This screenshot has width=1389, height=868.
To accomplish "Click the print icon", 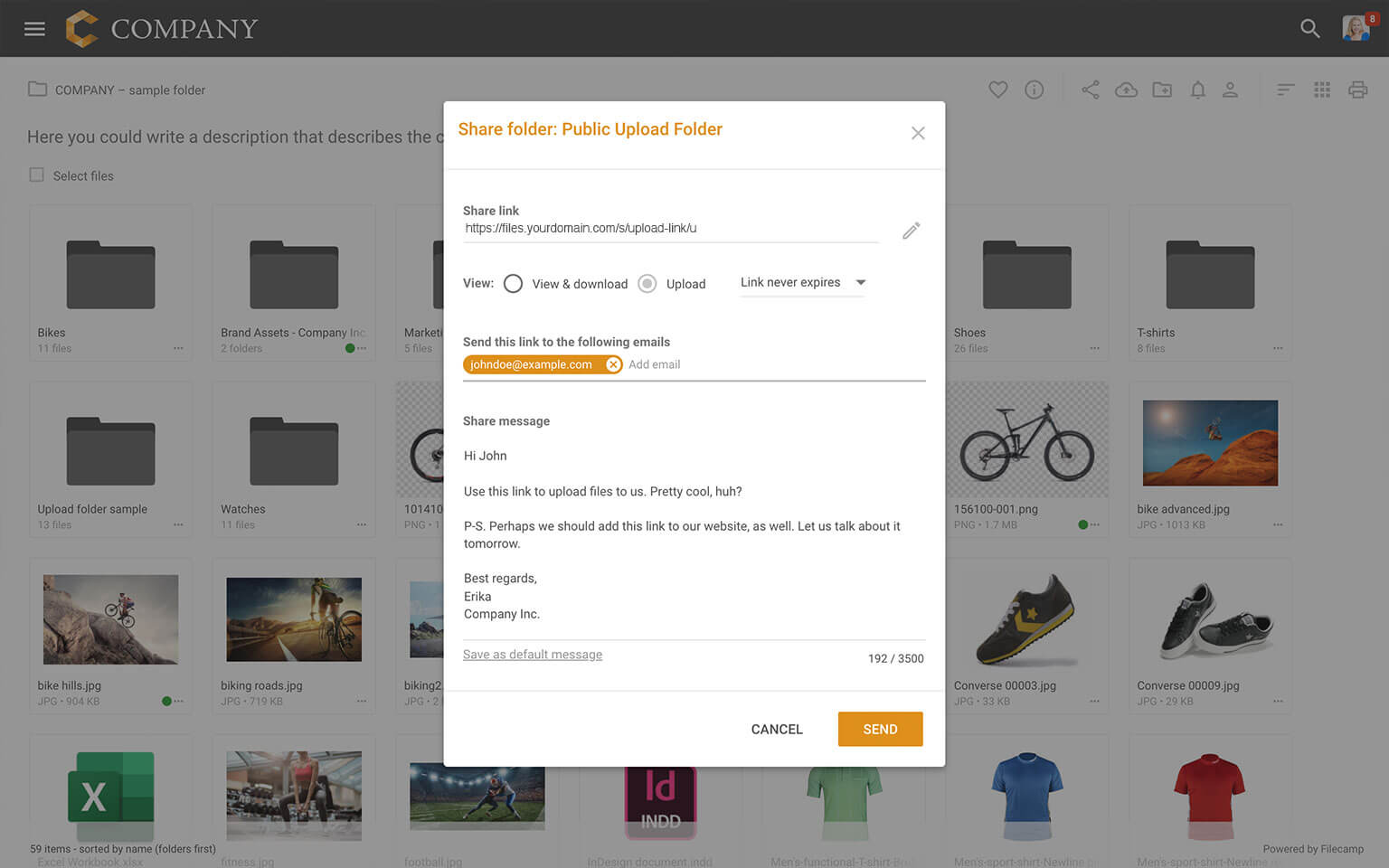I will [x=1357, y=90].
